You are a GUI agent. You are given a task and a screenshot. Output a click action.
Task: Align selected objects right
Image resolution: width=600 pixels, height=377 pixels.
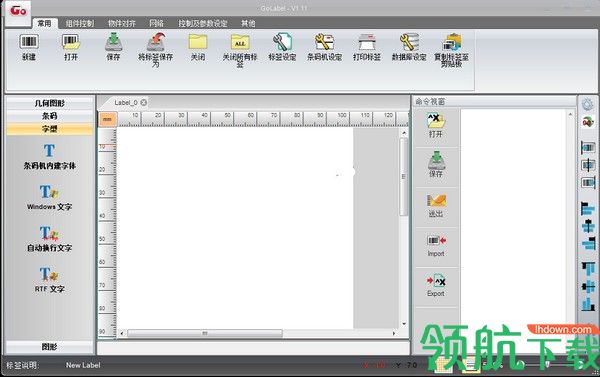tap(588, 243)
